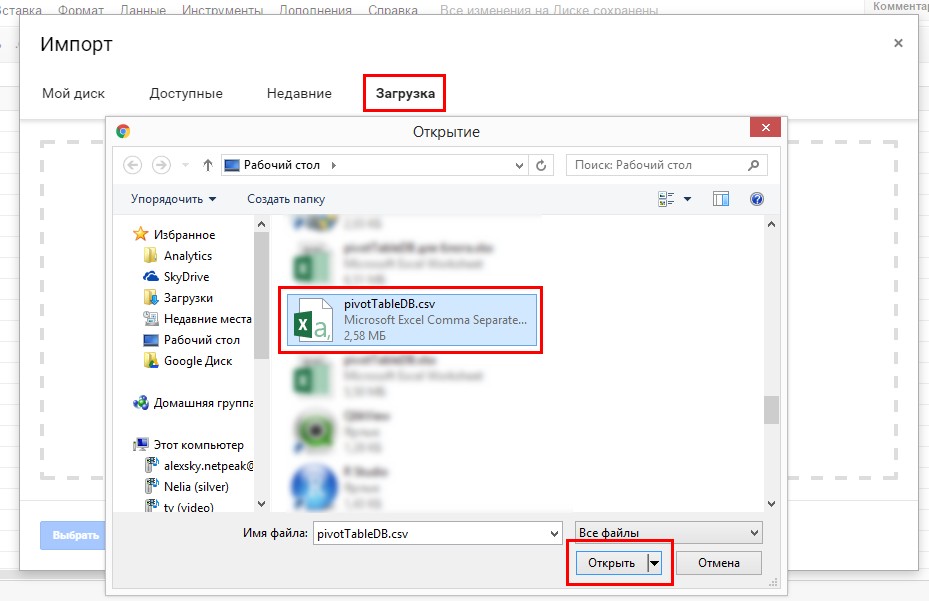This screenshot has width=929, height=601.
Task: Click the refresh icon in the address bar
Action: click(541, 165)
